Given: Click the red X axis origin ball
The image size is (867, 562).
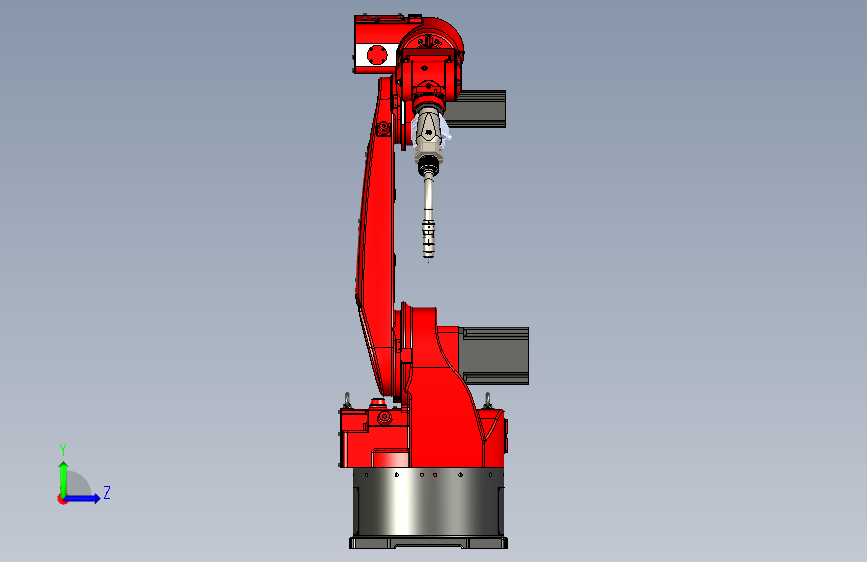Looking at the screenshot, I should pos(62,499).
